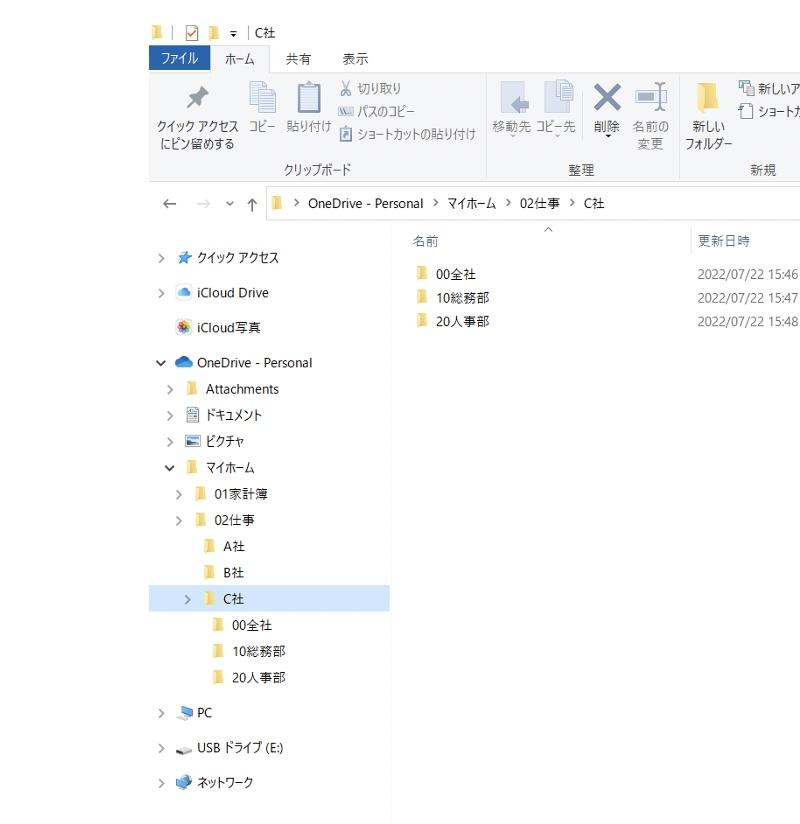Viewport: 800px width, 824px height.
Task: Select the 10総務部 folder in file list
Action: click(461, 298)
